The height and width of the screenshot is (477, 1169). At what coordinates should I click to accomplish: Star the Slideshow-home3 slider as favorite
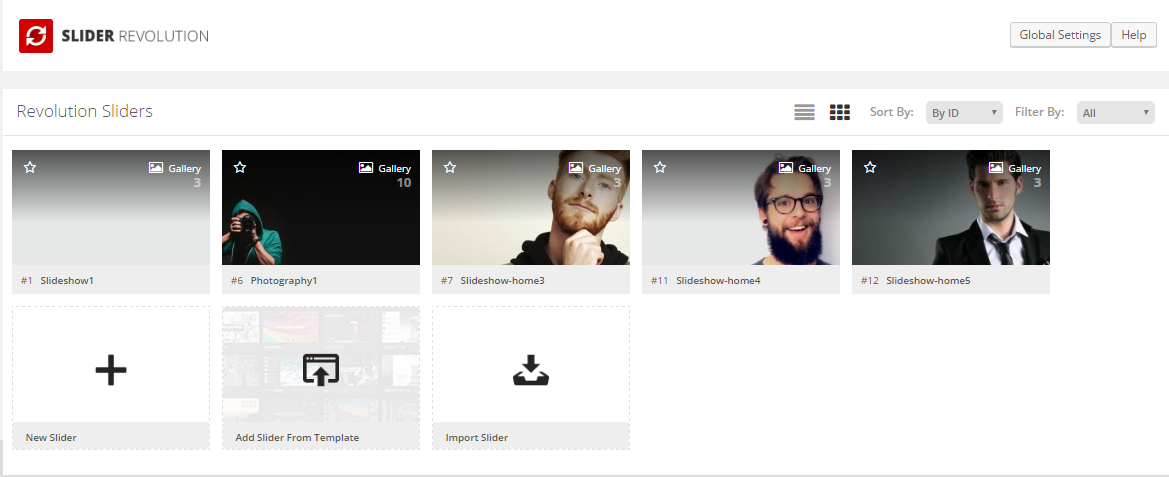(x=450, y=168)
